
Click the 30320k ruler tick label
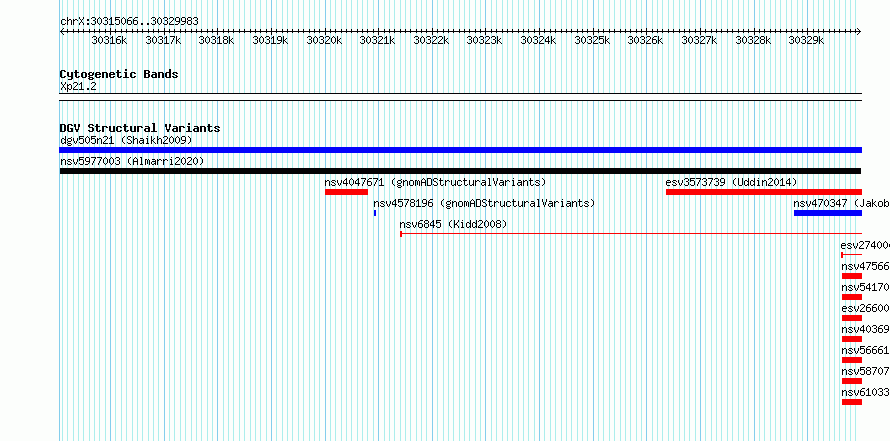click(324, 40)
